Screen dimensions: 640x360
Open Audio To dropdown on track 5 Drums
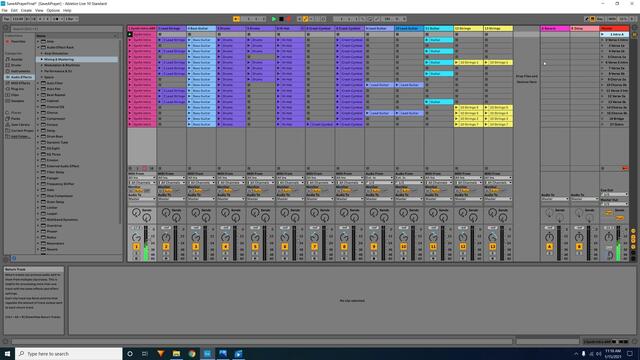pos(260,199)
